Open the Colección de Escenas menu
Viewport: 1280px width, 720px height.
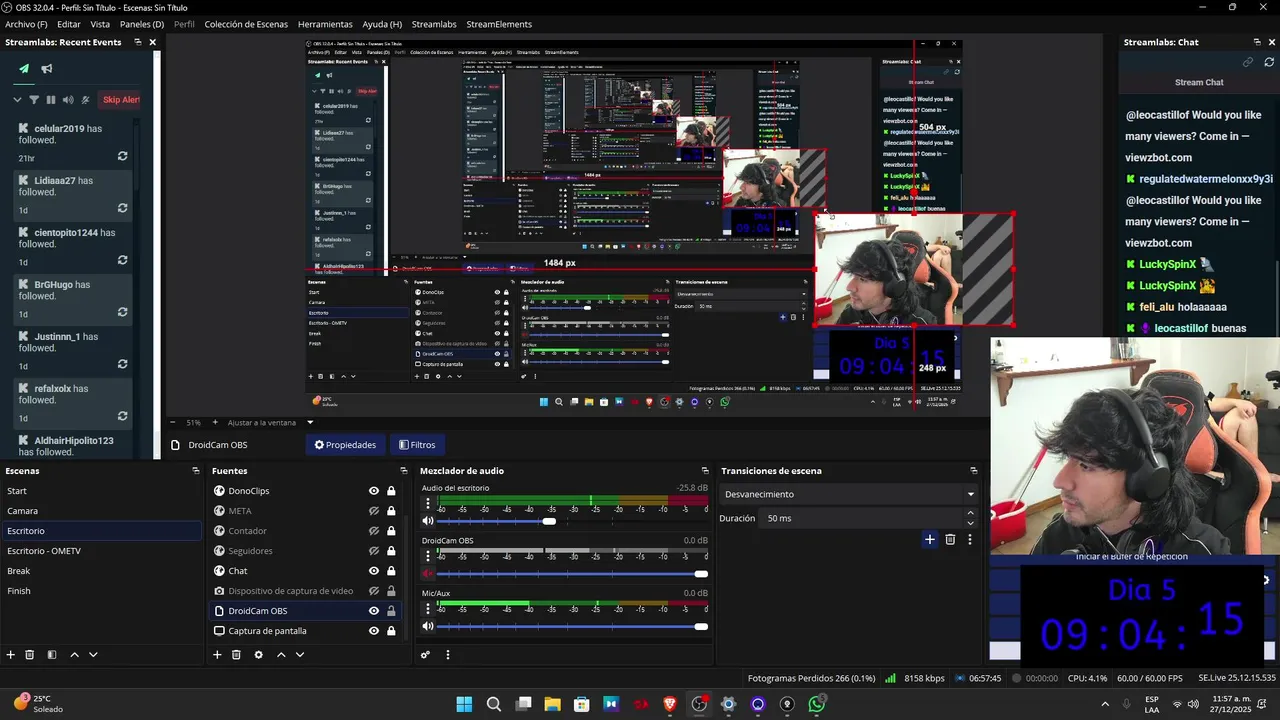point(246,24)
